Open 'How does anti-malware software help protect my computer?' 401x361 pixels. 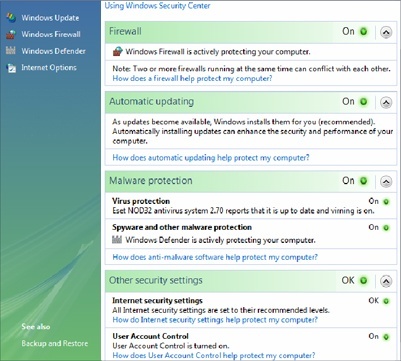point(215,257)
